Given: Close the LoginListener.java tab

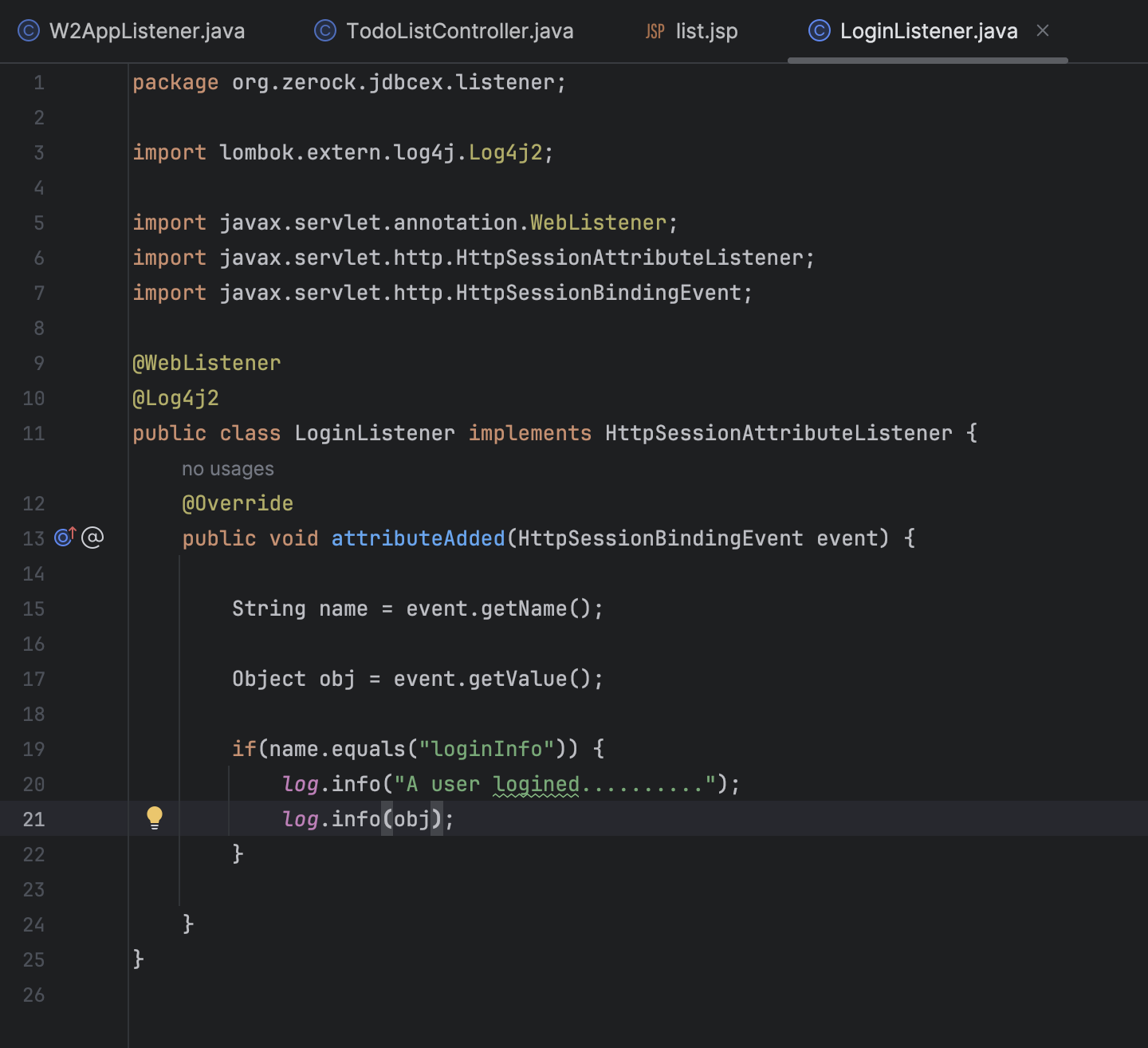Looking at the screenshot, I should (1043, 30).
